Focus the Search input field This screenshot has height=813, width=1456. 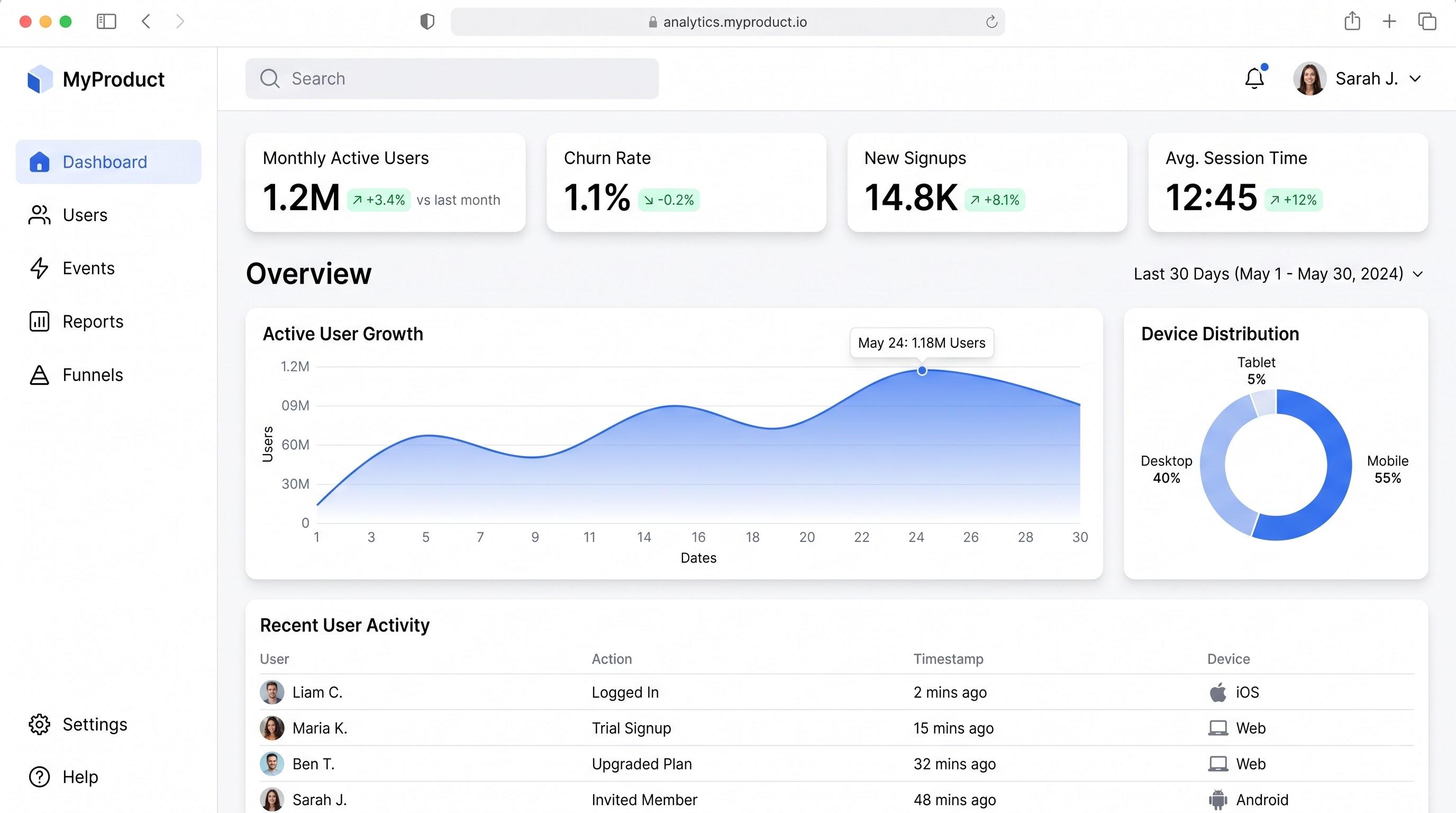pos(452,78)
